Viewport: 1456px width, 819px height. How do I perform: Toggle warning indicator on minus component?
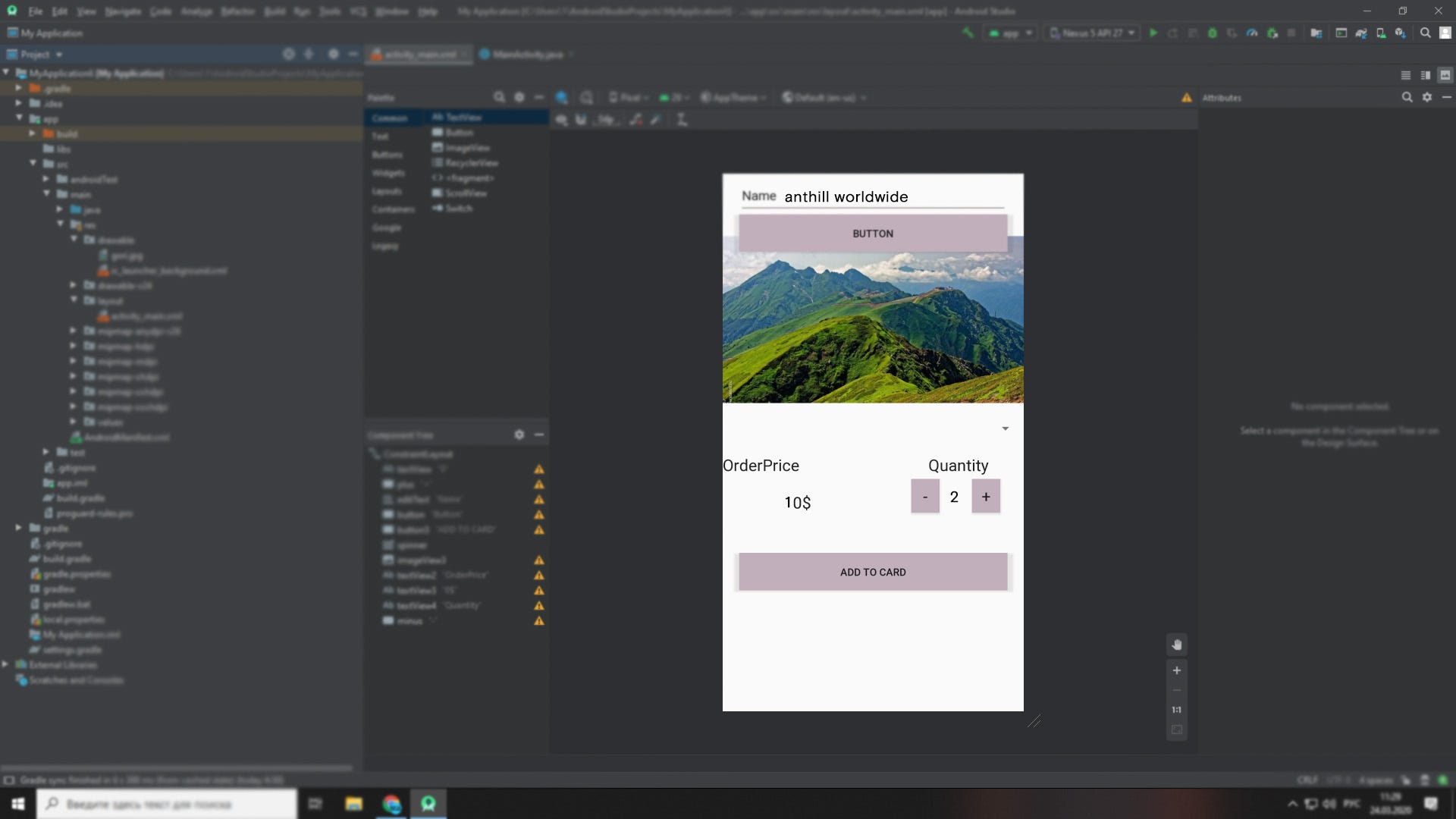click(539, 621)
